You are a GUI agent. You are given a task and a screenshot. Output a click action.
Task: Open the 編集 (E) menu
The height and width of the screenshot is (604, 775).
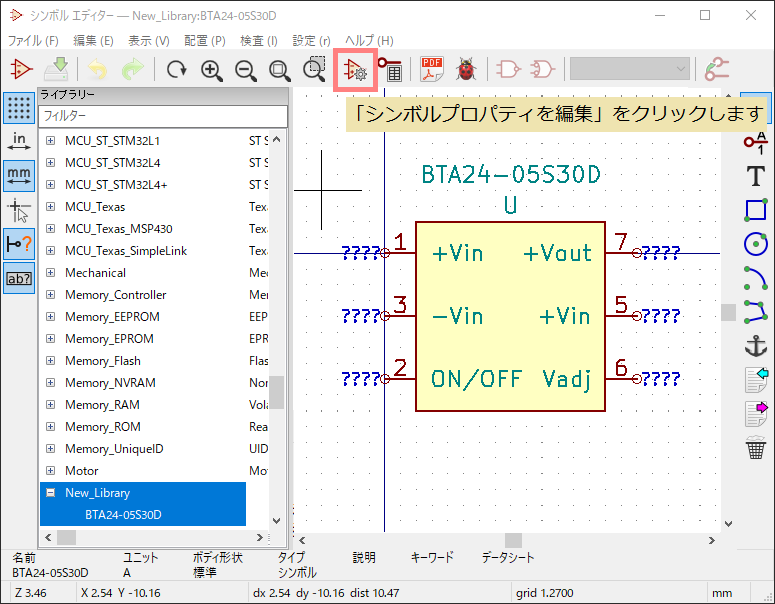[93, 41]
